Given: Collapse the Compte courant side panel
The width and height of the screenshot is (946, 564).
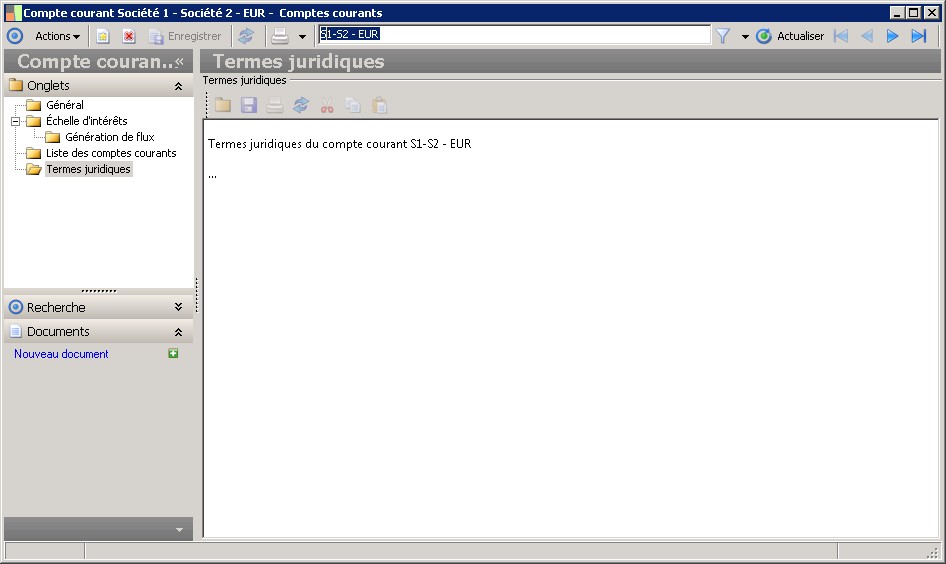Looking at the screenshot, I should (179, 62).
